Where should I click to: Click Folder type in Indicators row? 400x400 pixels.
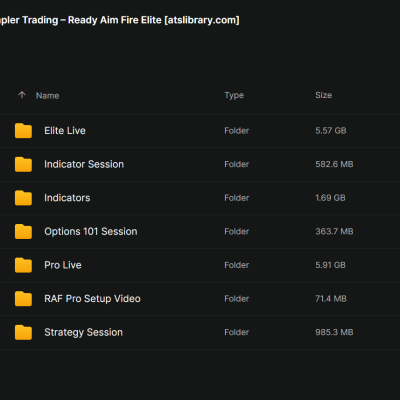coord(237,198)
